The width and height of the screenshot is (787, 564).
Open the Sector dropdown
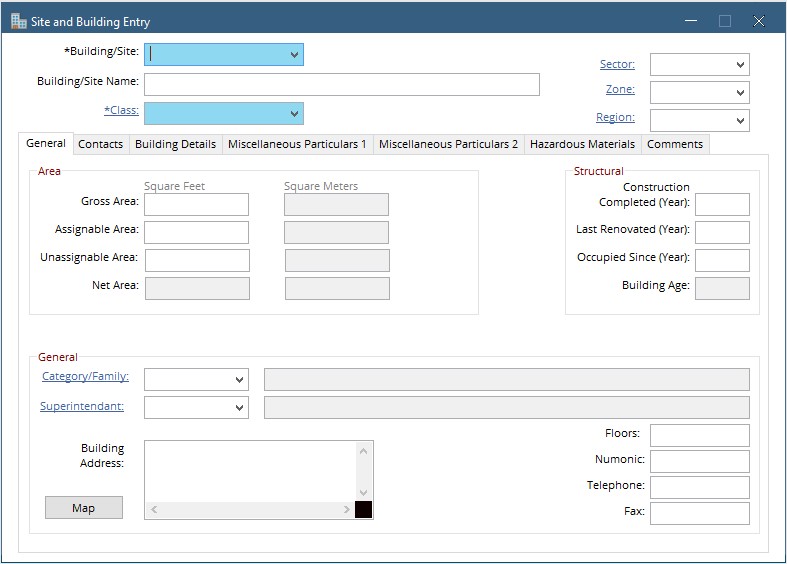pyautogui.click(x=740, y=65)
